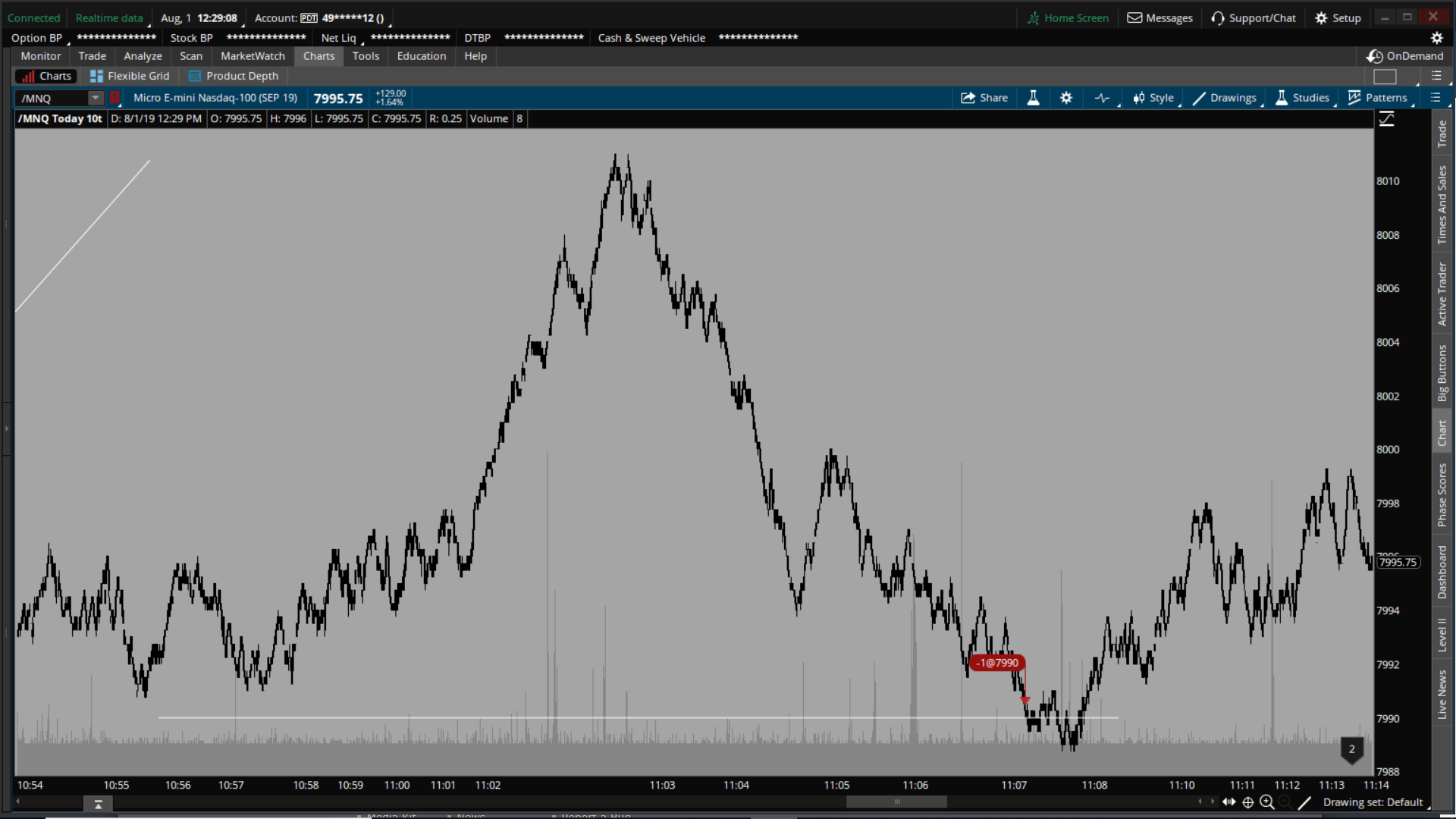Image resolution: width=1456 pixels, height=819 pixels.
Task: Open Times And Sales side panel
Action: click(x=1442, y=205)
